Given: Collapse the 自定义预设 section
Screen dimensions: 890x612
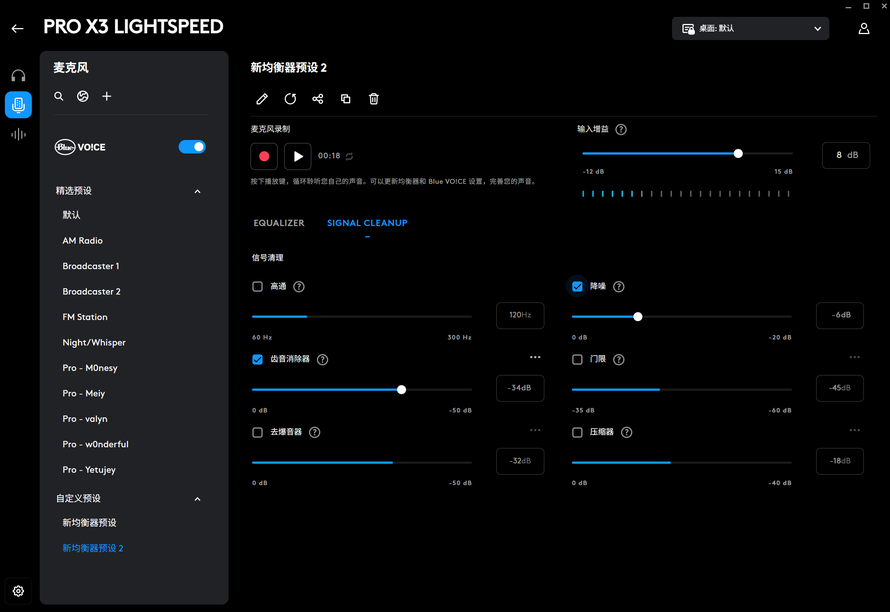Looking at the screenshot, I should pyautogui.click(x=198, y=499).
